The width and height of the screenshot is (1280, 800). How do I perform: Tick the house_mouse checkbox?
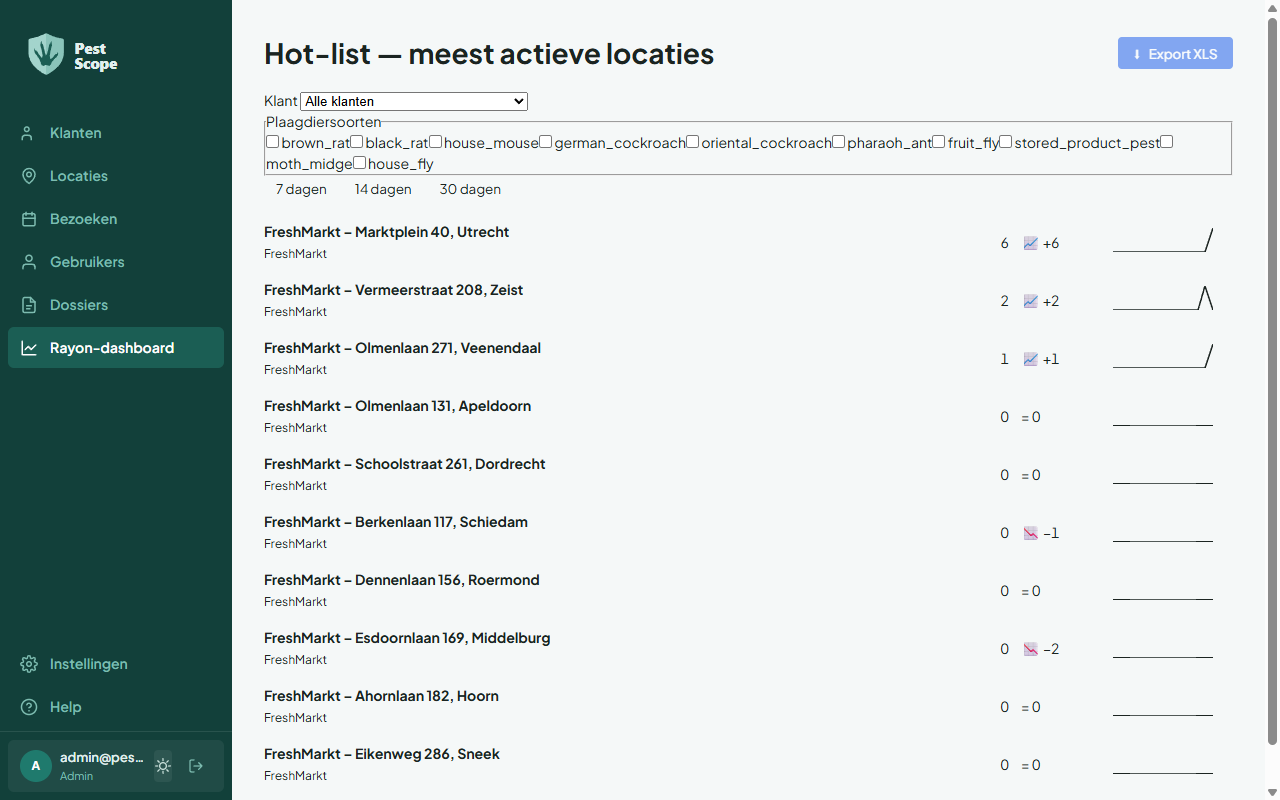click(x=435, y=142)
